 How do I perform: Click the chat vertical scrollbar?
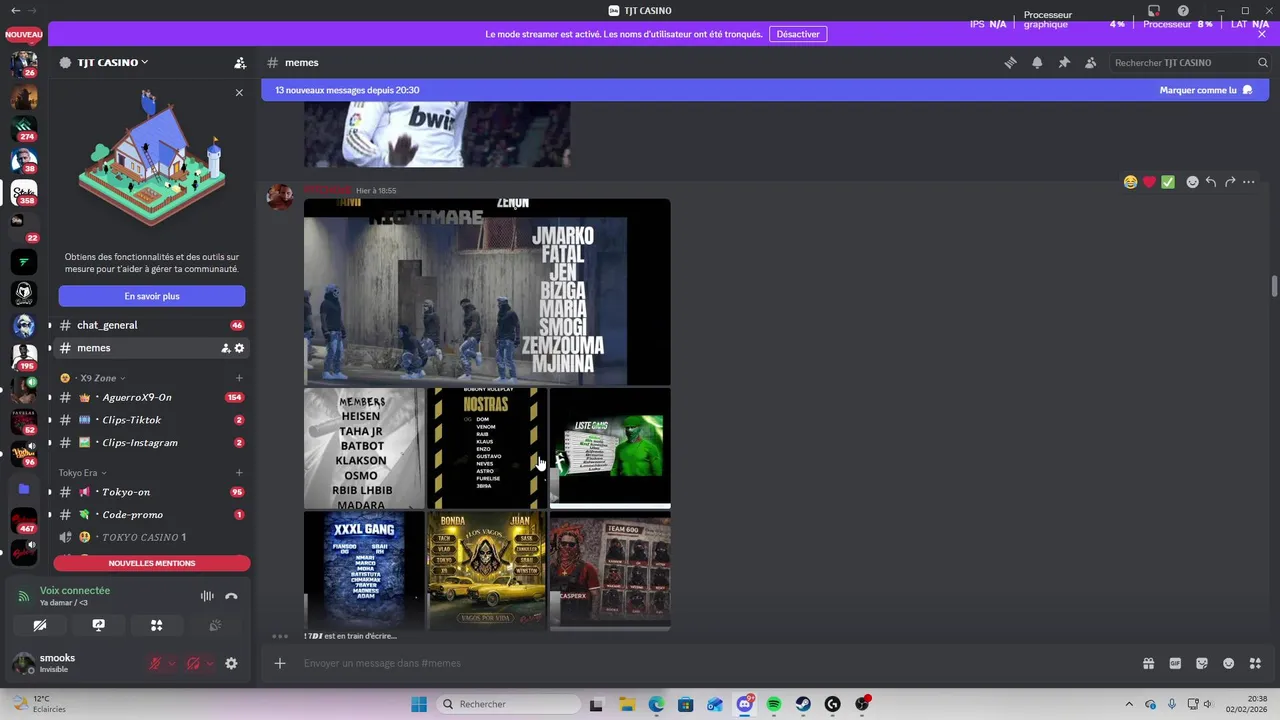(x=1274, y=285)
